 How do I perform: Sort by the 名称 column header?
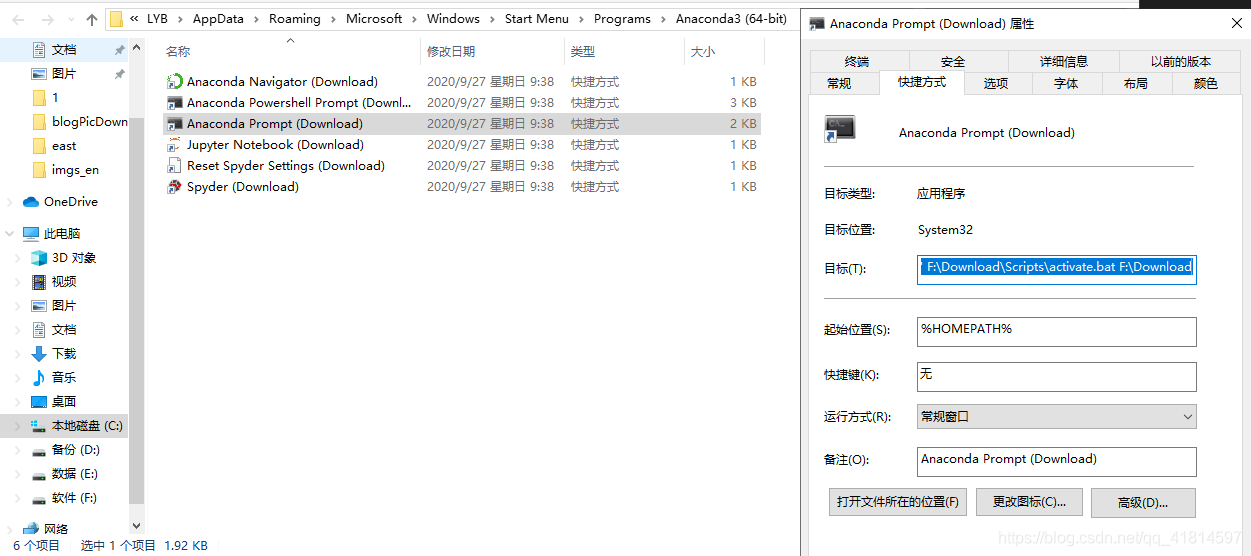click(290, 51)
